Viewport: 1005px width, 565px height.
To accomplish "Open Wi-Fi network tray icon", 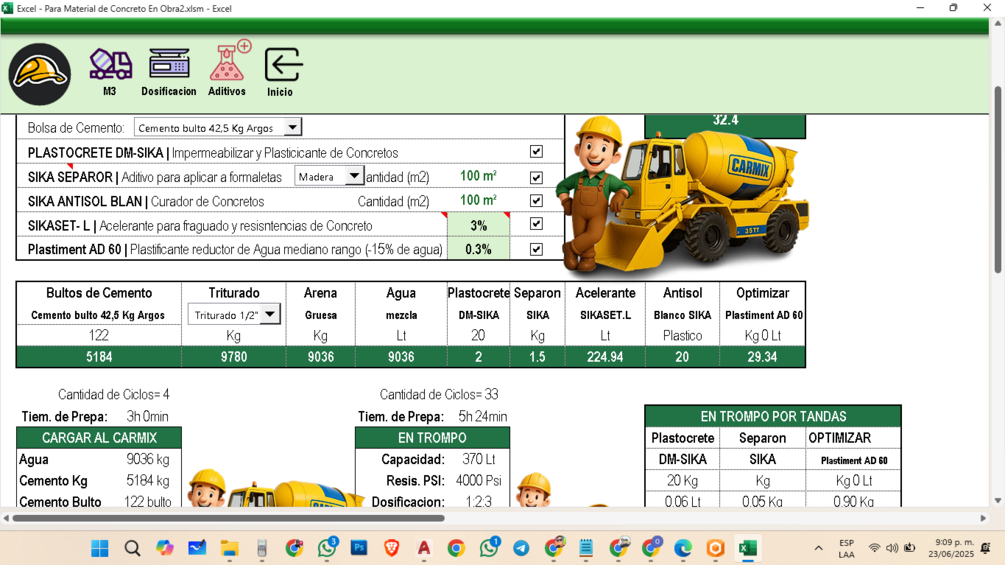I will click(874, 548).
